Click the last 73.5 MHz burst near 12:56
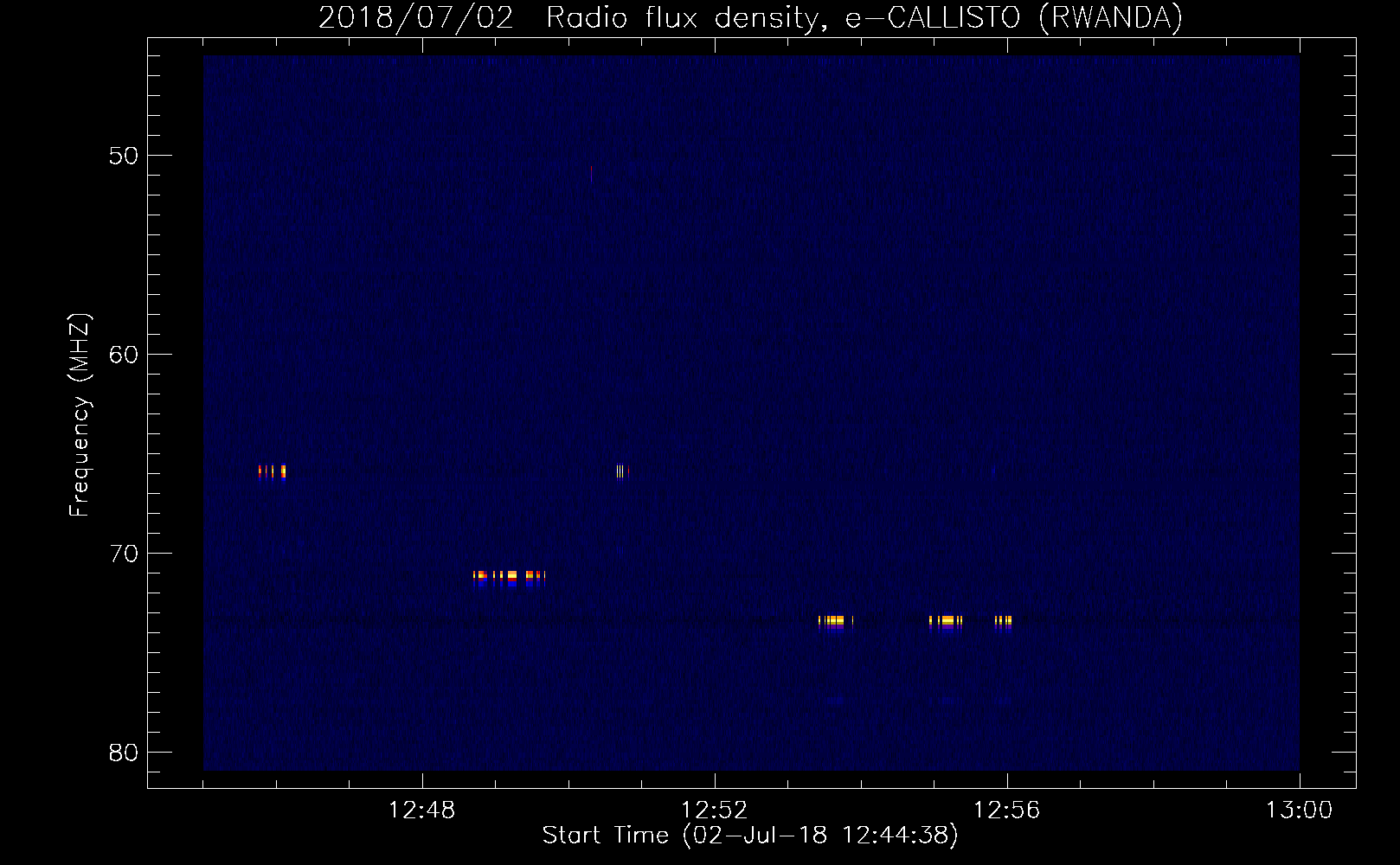Screen dimensions: 1400x865 coord(1003,623)
